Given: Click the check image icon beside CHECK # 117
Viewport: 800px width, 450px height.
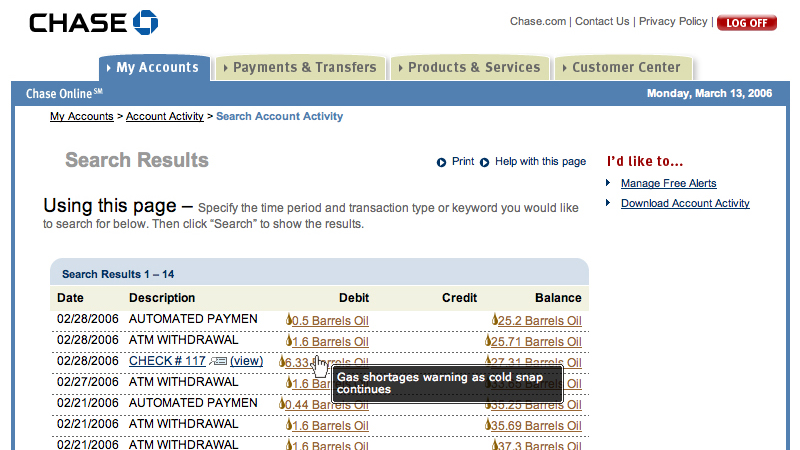Looking at the screenshot, I should (x=218, y=361).
